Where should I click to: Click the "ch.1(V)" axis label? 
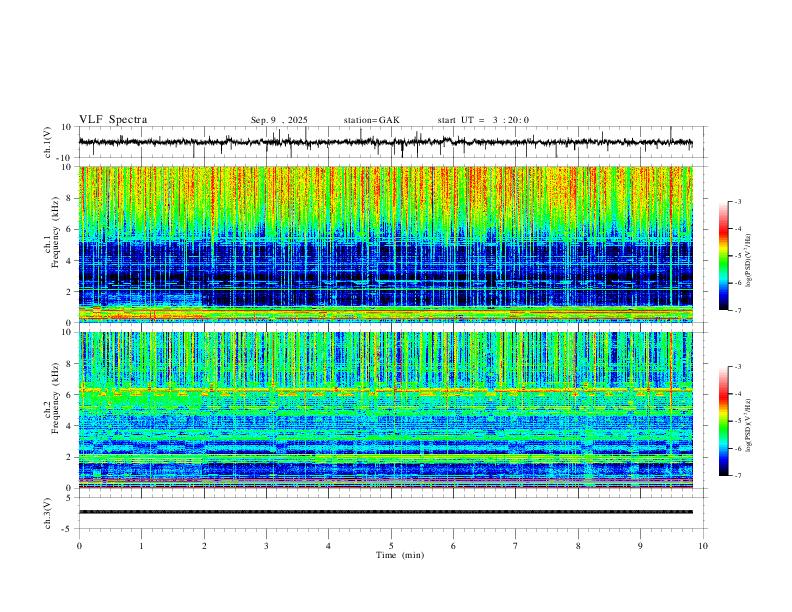[48, 142]
